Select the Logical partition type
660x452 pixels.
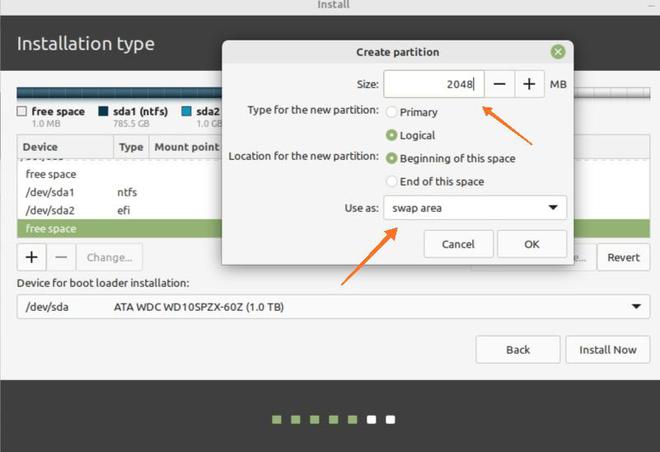click(391, 135)
